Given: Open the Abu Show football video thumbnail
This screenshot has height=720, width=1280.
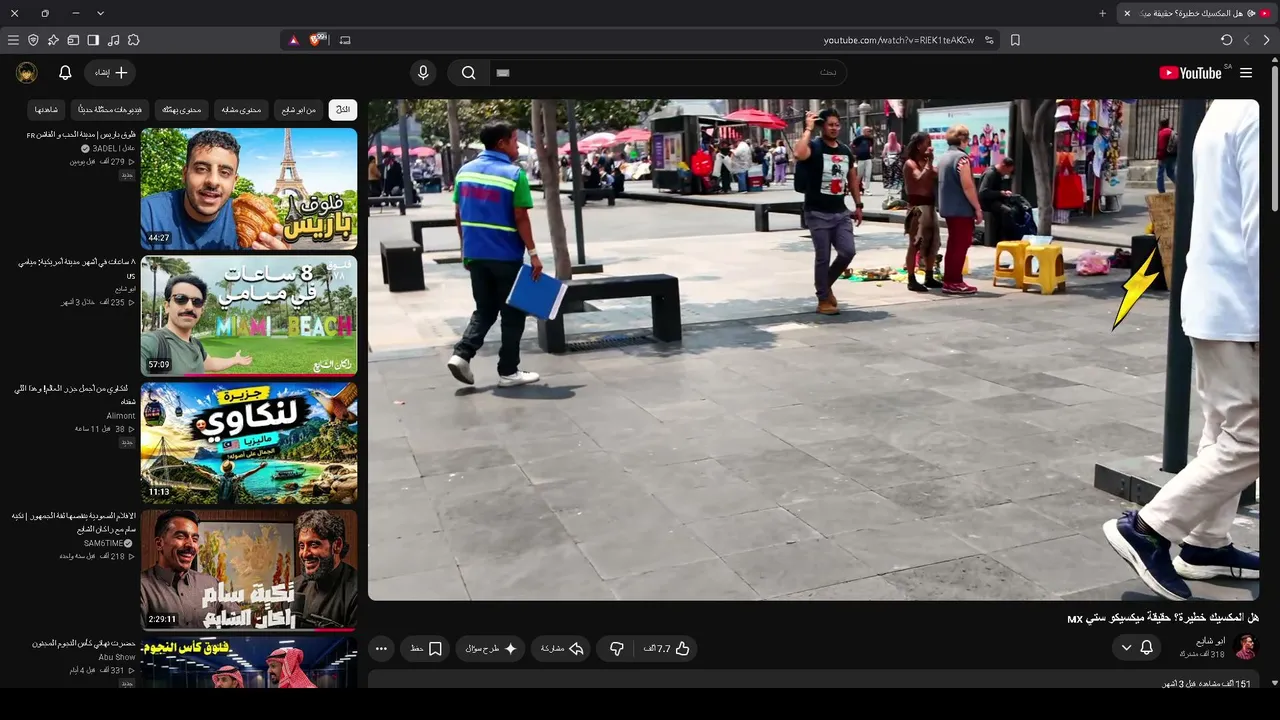Looking at the screenshot, I should coord(249,662).
